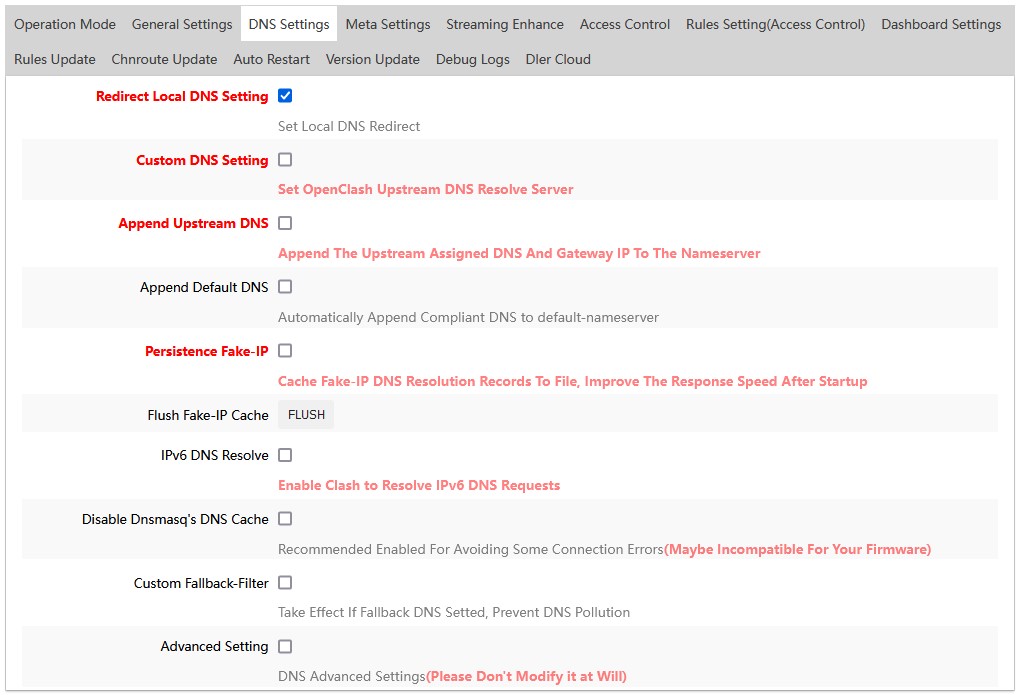Enable Custom Fallback-Filter checkbox
The image size is (1019, 695).
pyautogui.click(x=285, y=583)
